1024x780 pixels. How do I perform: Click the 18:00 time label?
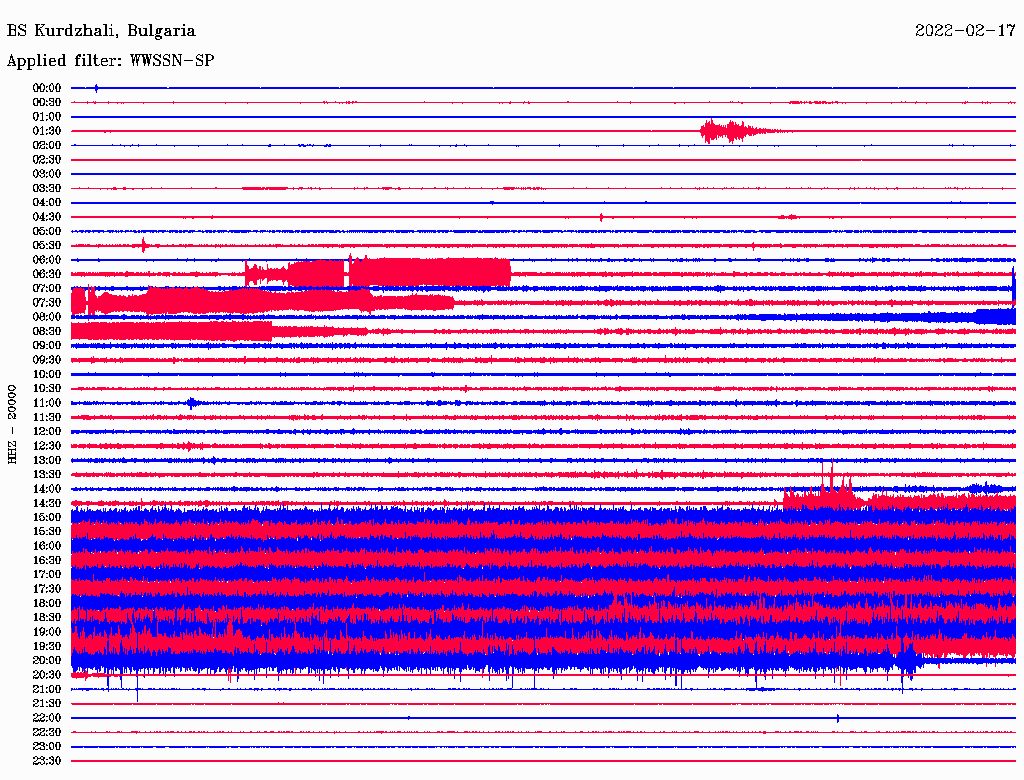pyautogui.click(x=47, y=604)
